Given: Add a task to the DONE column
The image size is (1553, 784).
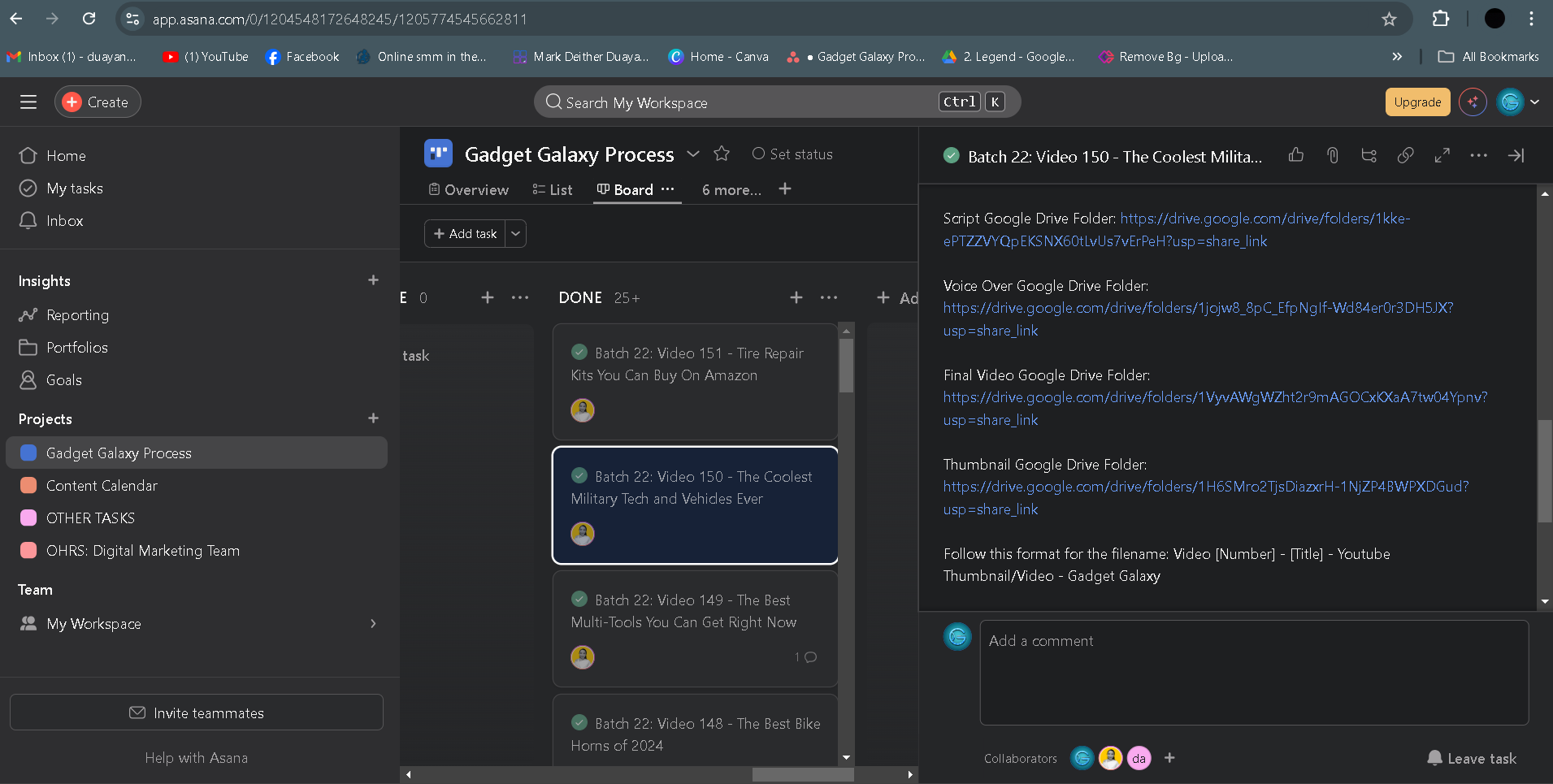Looking at the screenshot, I should pos(796,298).
